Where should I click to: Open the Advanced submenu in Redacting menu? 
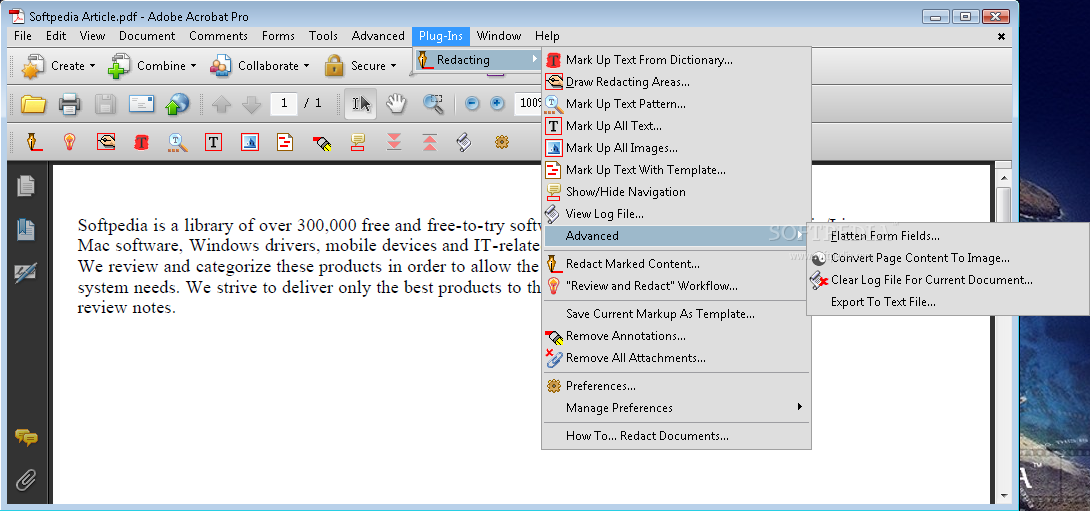pos(676,236)
